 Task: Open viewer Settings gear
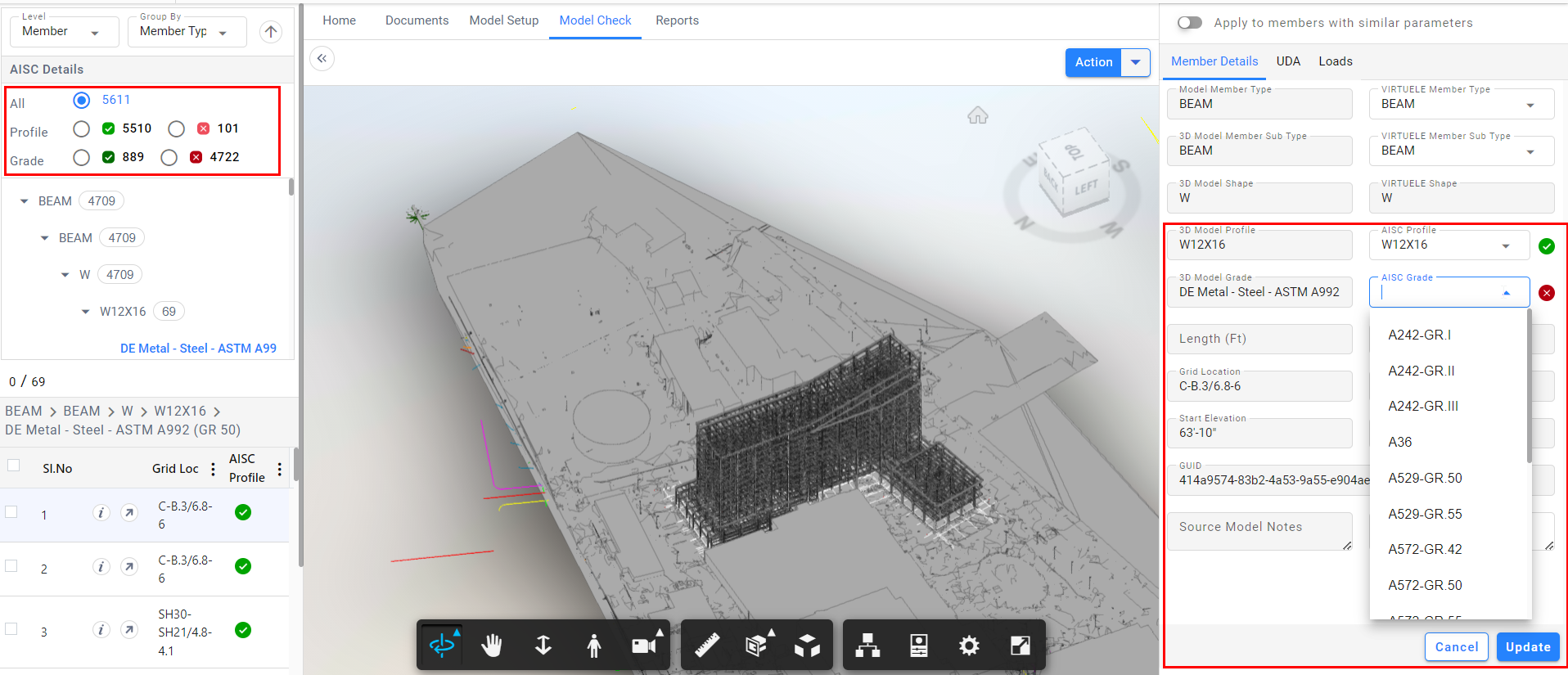click(x=969, y=646)
